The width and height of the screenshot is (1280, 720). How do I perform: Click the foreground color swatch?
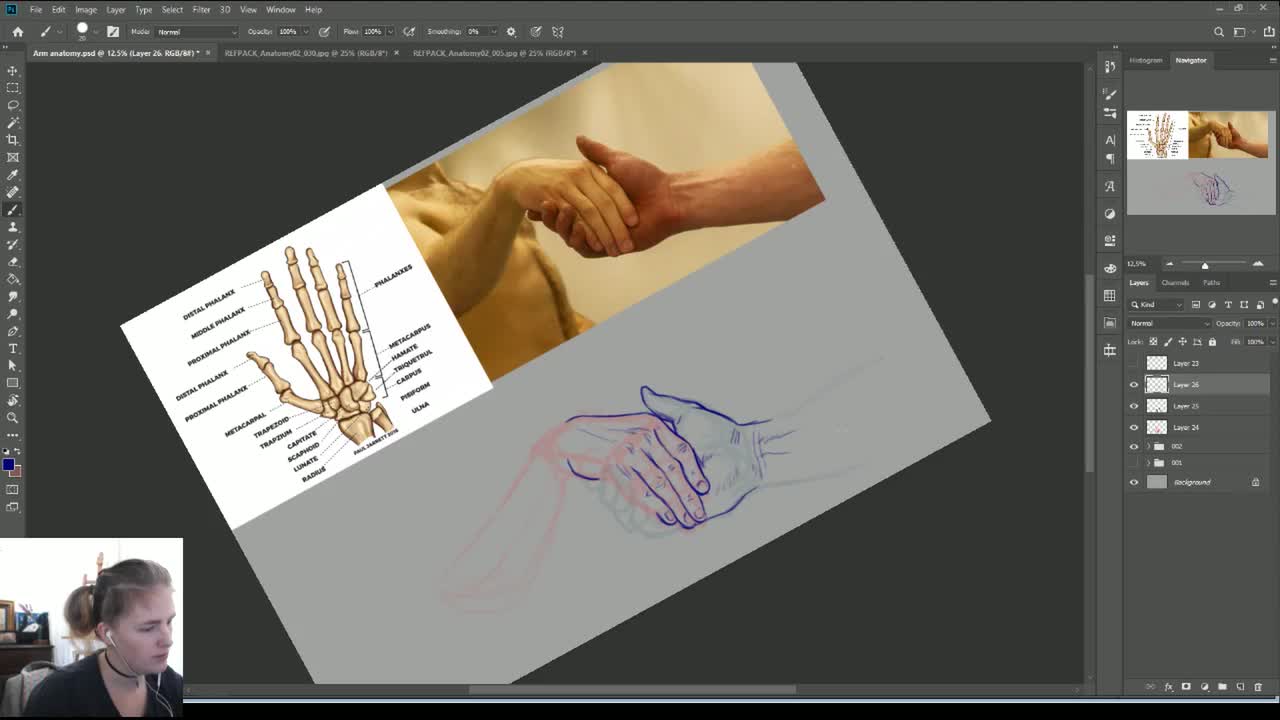point(9,464)
